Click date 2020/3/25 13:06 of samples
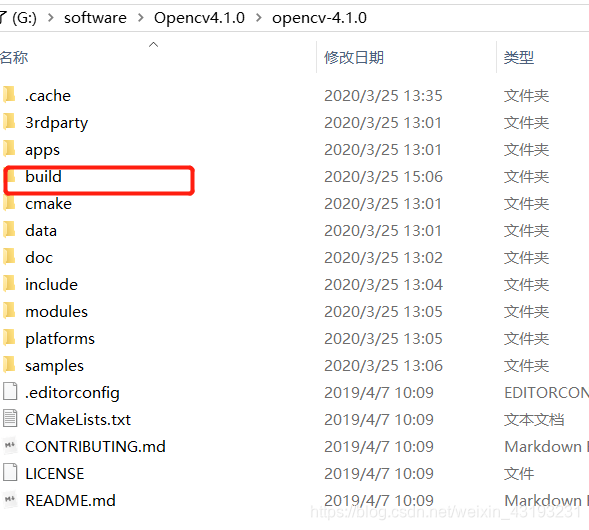589x530 pixels. [x=384, y=366]
